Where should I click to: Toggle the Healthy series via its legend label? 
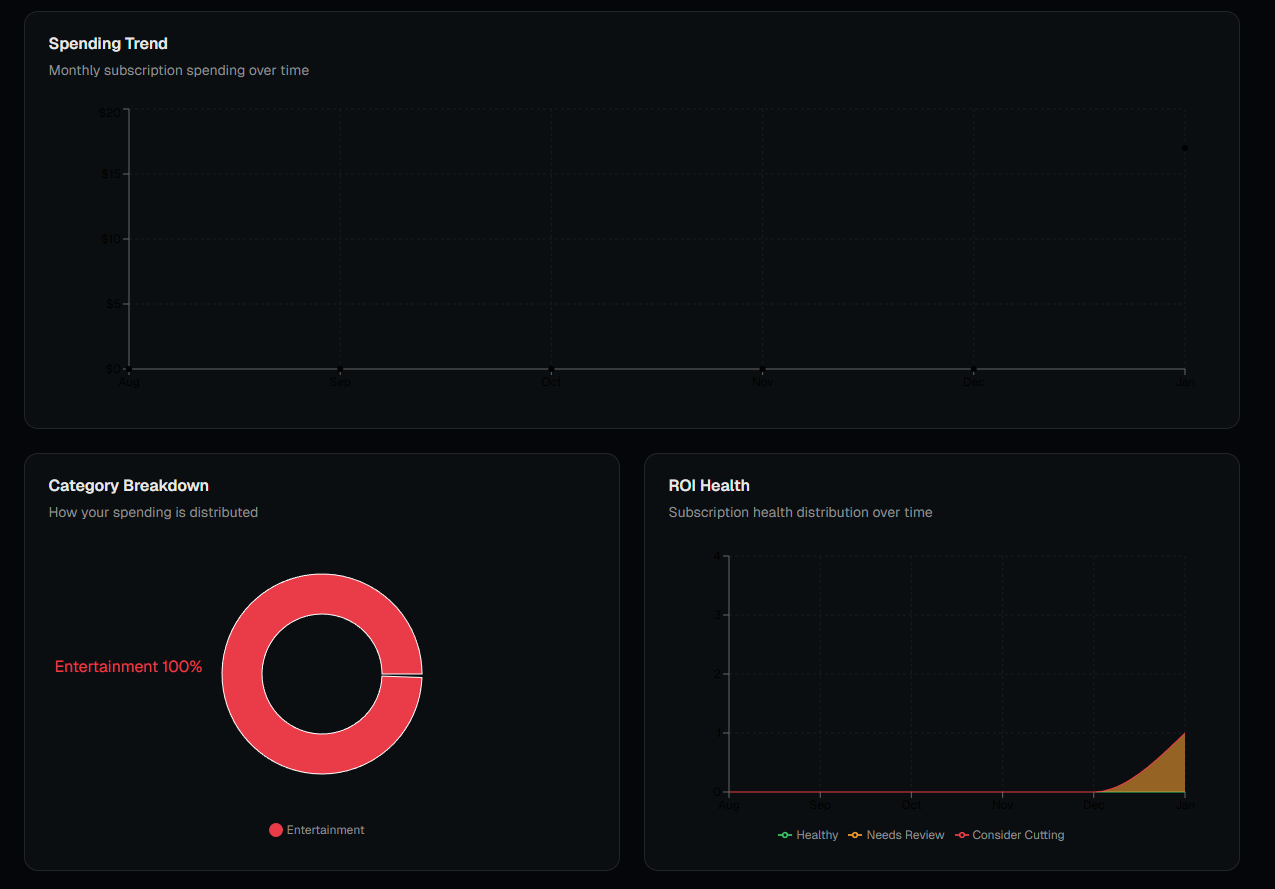(x=815, y=835)
